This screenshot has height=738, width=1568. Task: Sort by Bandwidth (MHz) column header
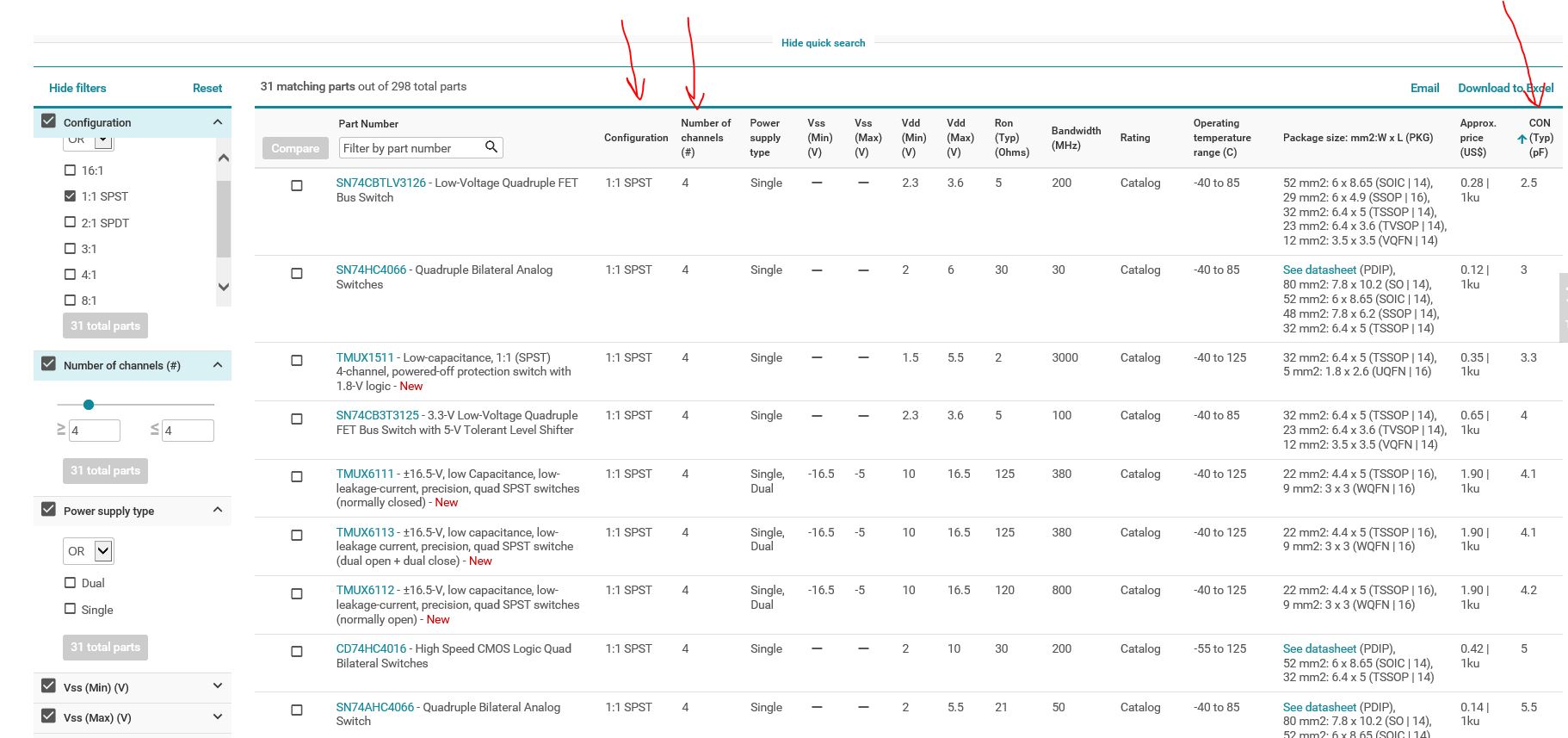click(x=1076, y=138)
